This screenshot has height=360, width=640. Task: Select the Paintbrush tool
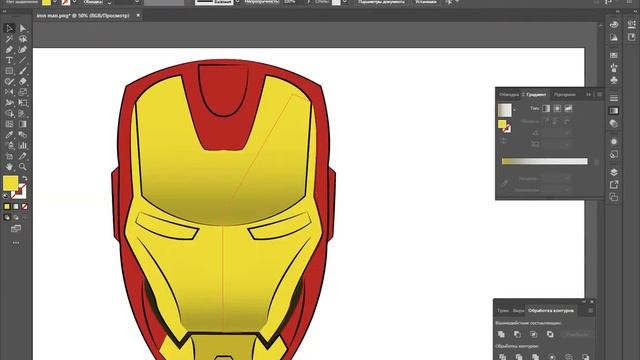(23, 71)
